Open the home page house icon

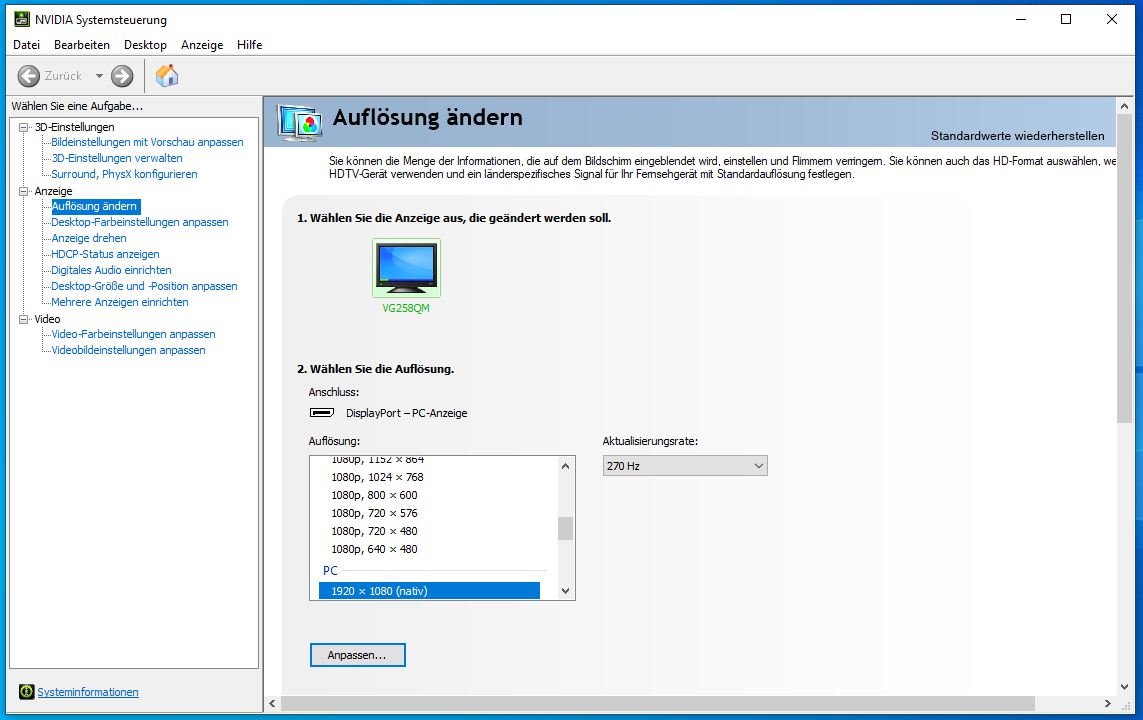pyautogui.click(x=167, y=76)
